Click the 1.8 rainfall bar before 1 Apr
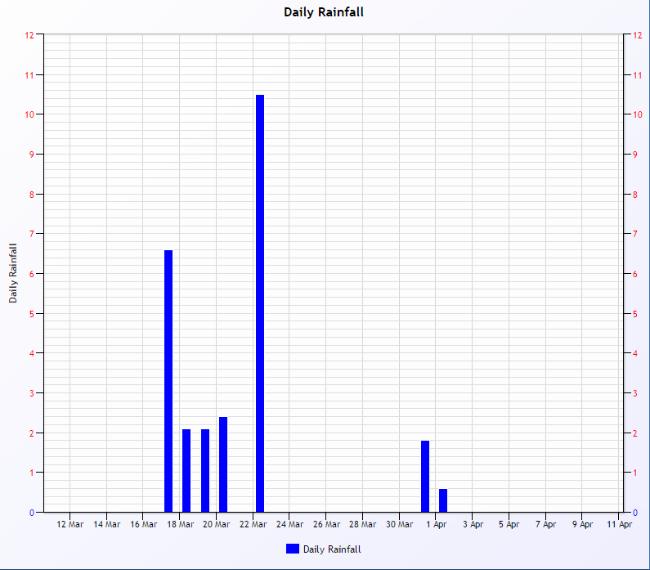 click(425, 476)
